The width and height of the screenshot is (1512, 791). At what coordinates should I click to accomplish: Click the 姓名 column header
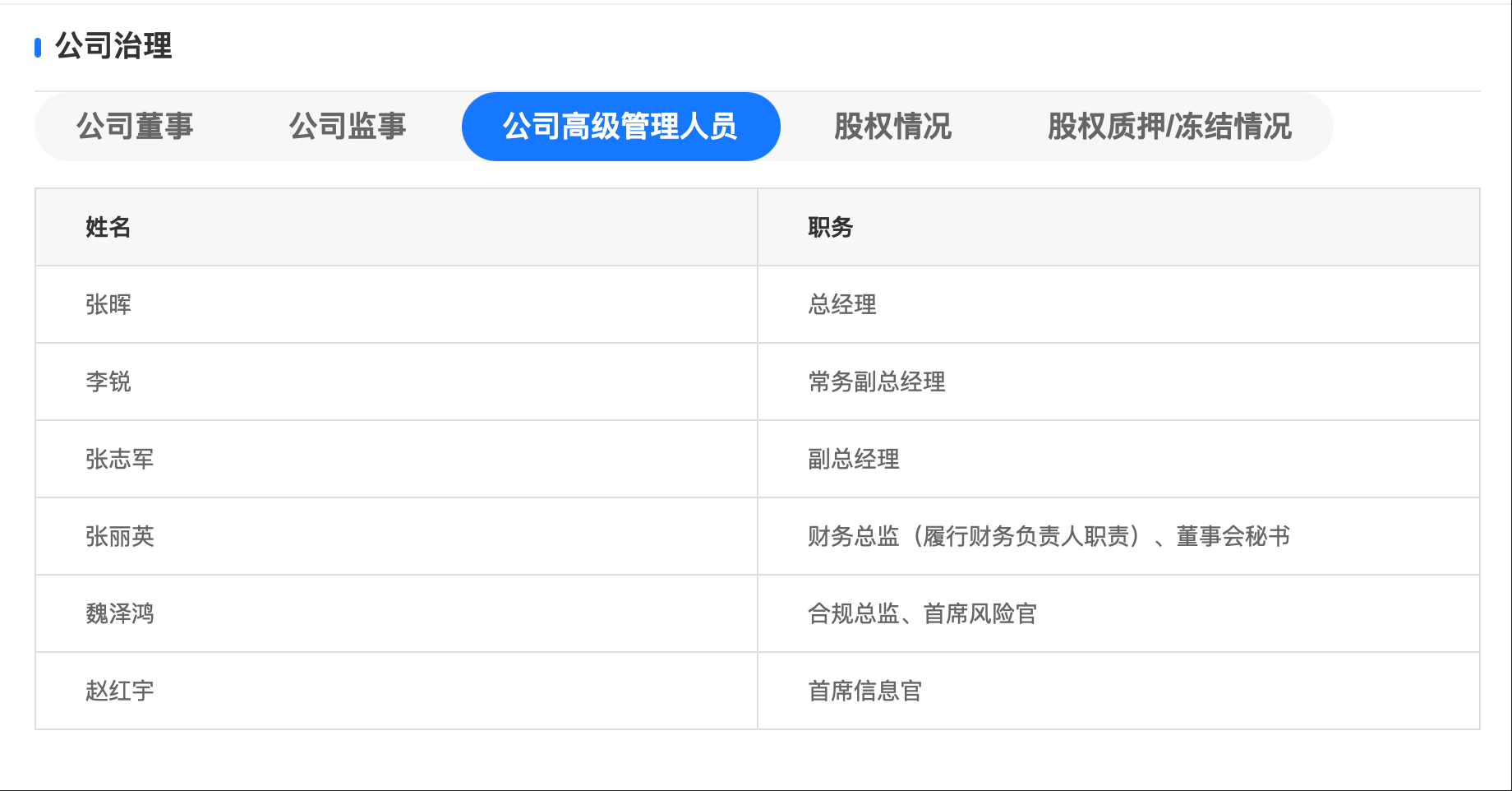coord(108,227)
